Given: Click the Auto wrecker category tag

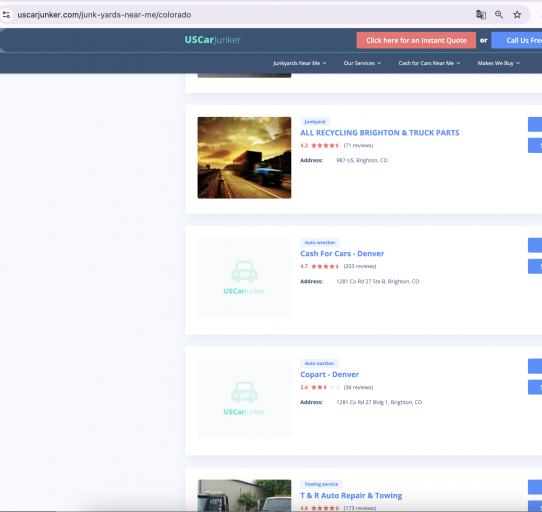Looking at the screenshot, I should tap(320, 242).
